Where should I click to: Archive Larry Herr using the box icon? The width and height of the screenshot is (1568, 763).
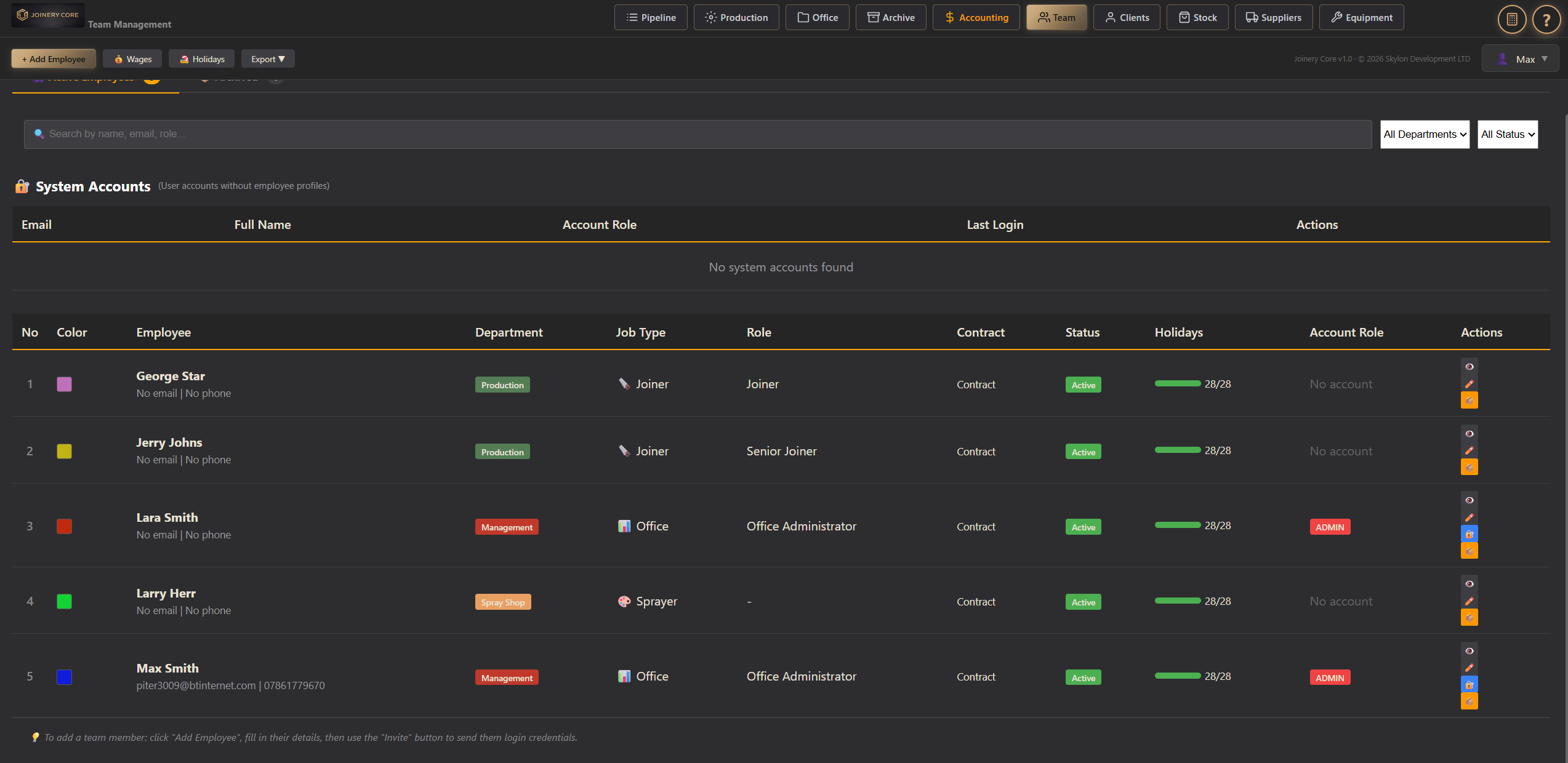(1469, 617)
